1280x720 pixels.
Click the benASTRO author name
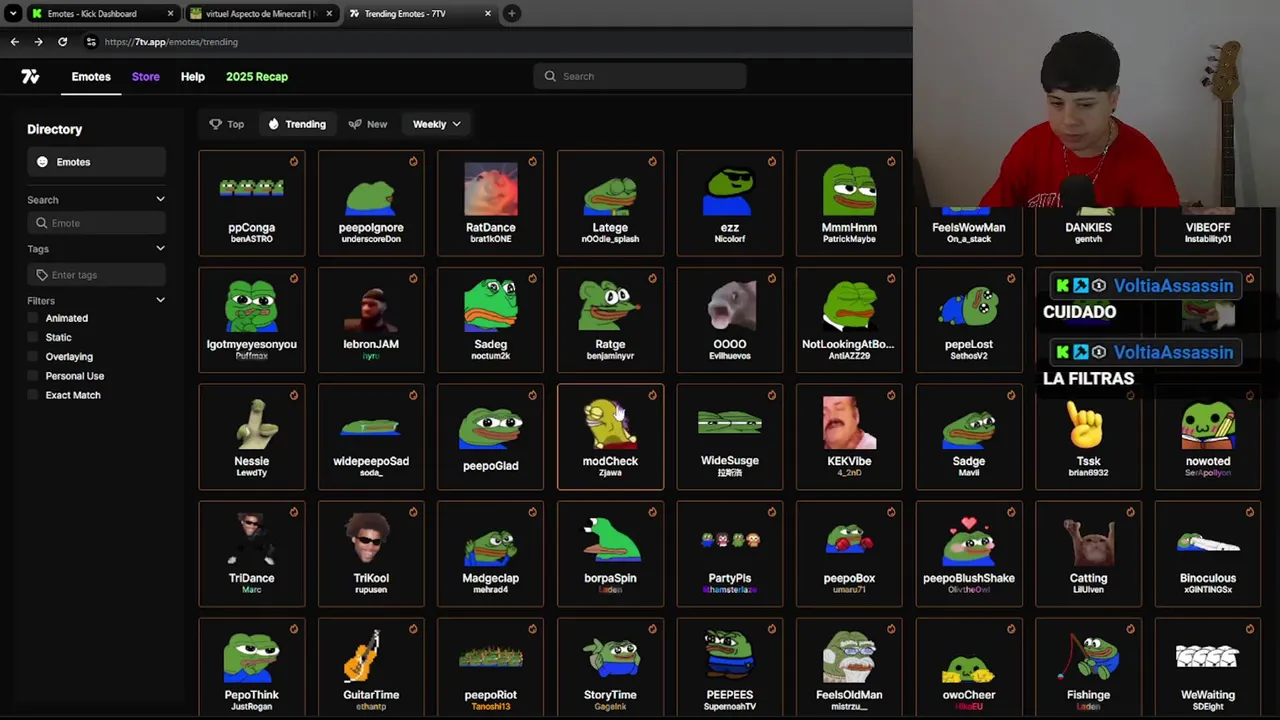tap(252, 239)
